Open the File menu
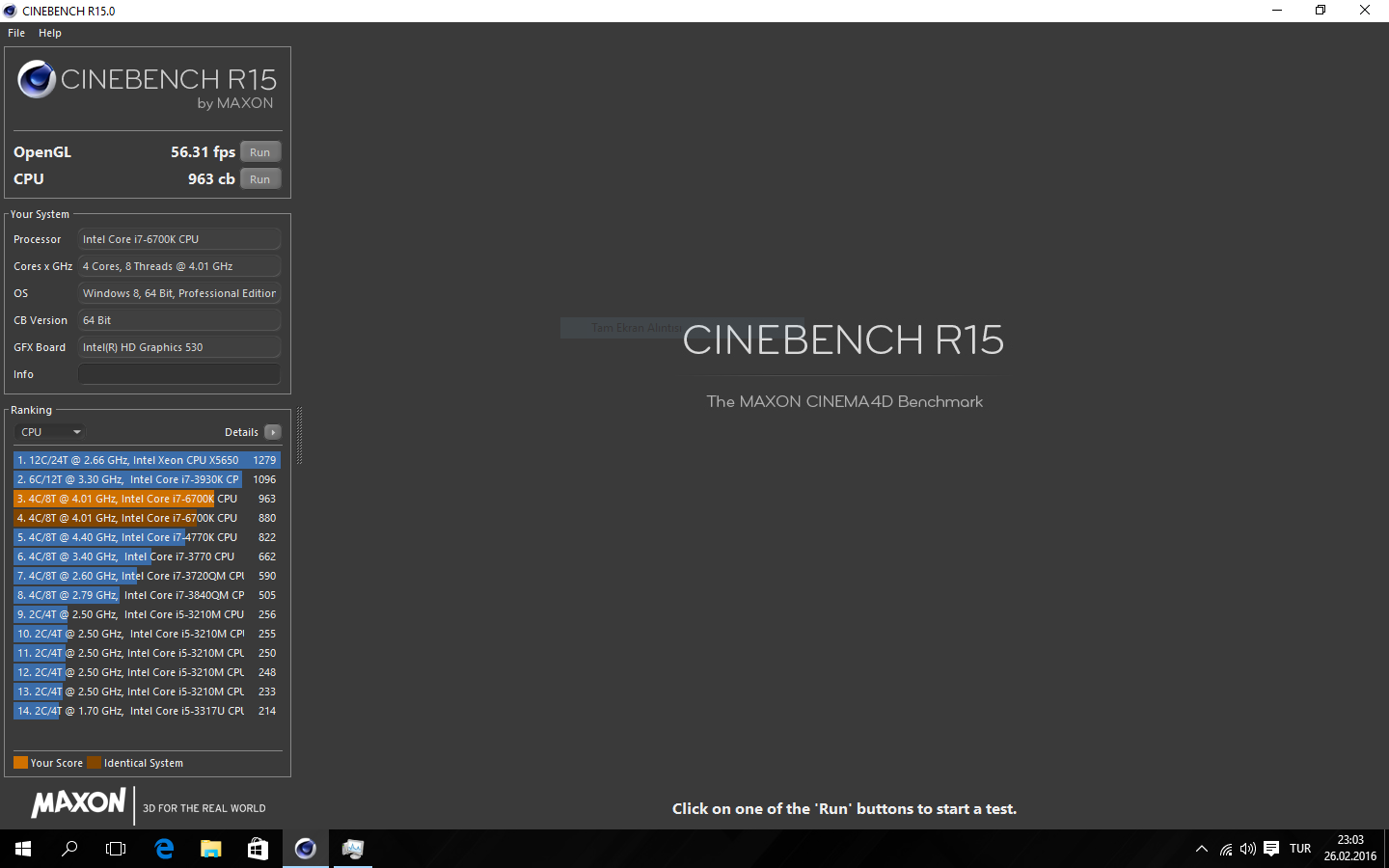 [16, 33]
